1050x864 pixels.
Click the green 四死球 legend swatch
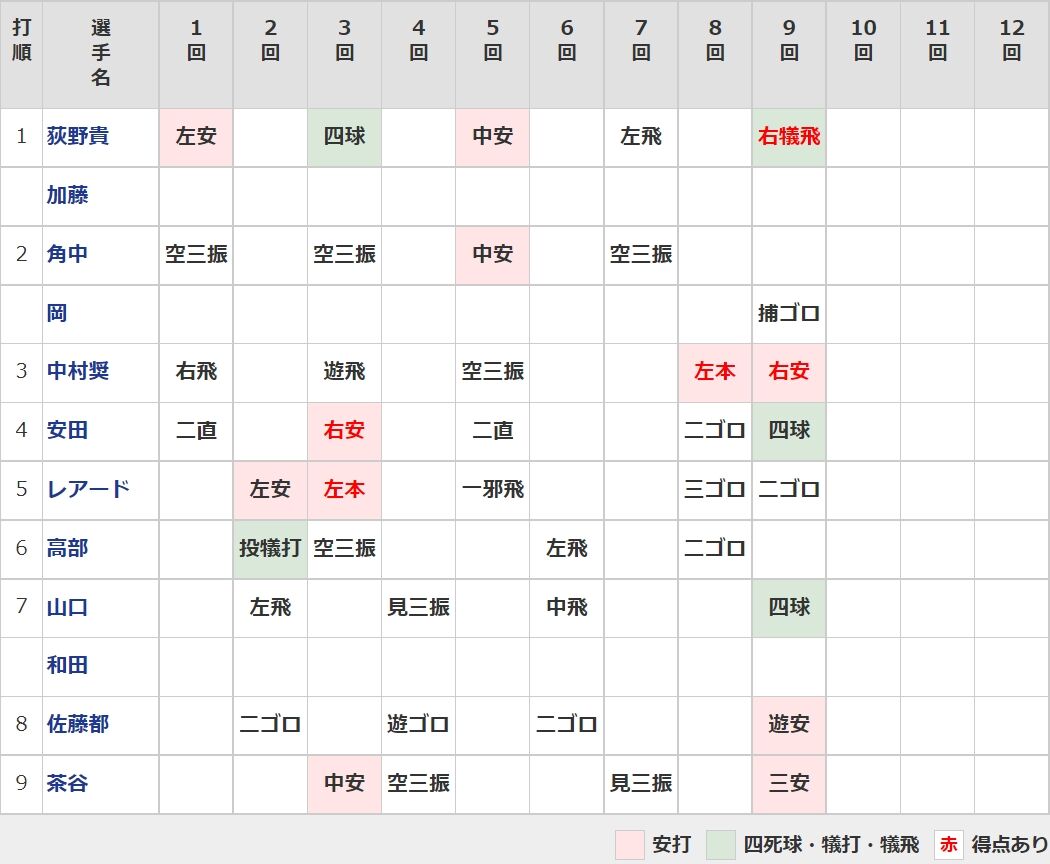click(x=721, y=844)
